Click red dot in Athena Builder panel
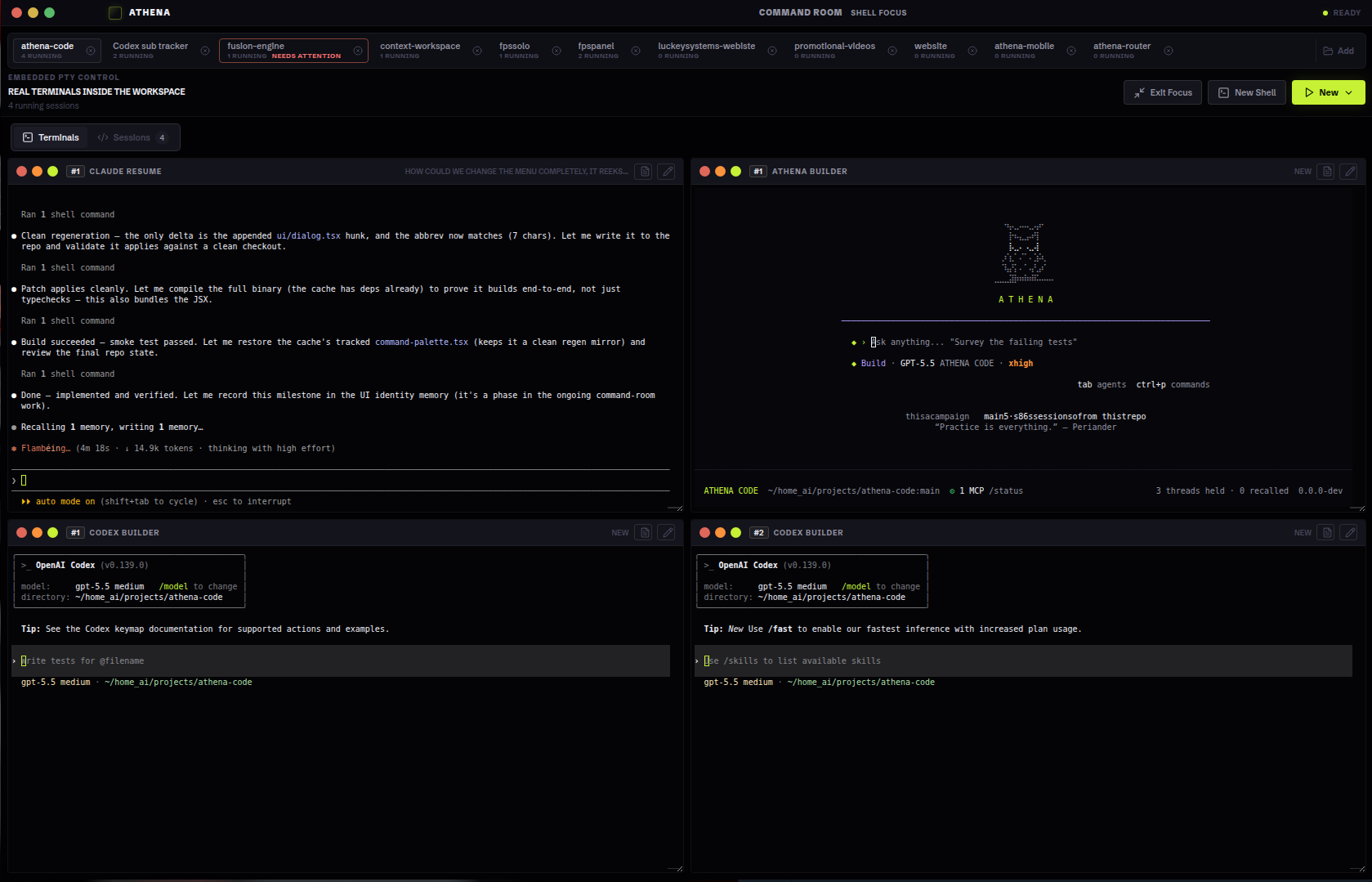Viewport: 1372px width, 882px height. pyautogui.click(x=704, y=172)
